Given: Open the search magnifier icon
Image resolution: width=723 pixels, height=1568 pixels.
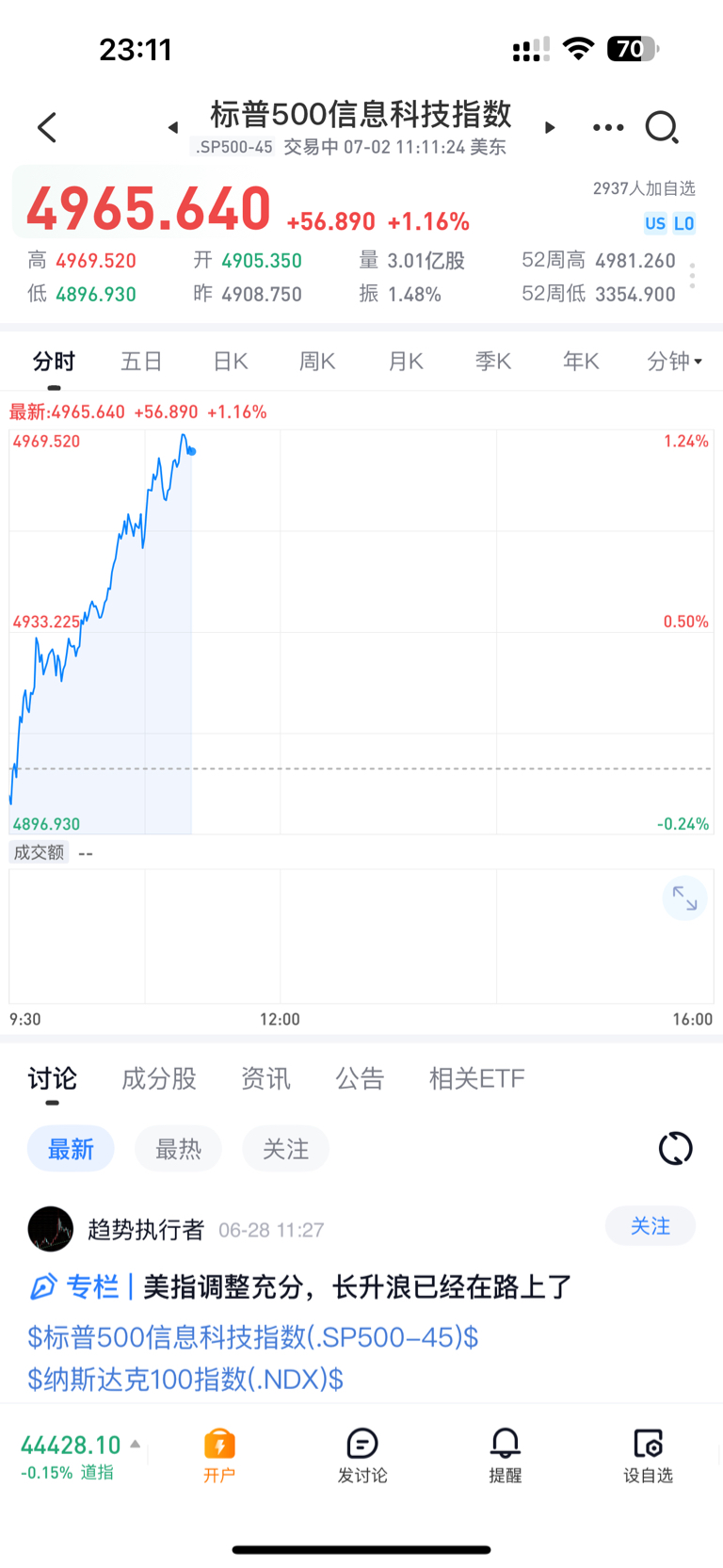Looking at the screenshot, I should 662,127.
